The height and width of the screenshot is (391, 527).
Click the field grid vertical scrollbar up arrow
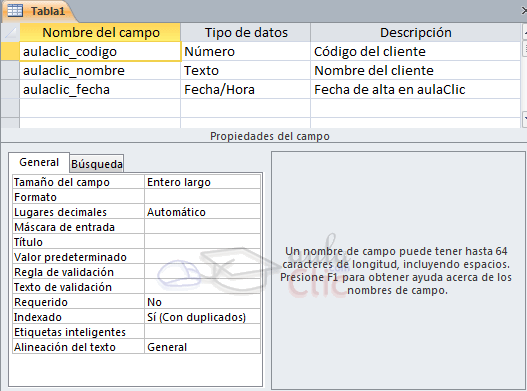525,33
